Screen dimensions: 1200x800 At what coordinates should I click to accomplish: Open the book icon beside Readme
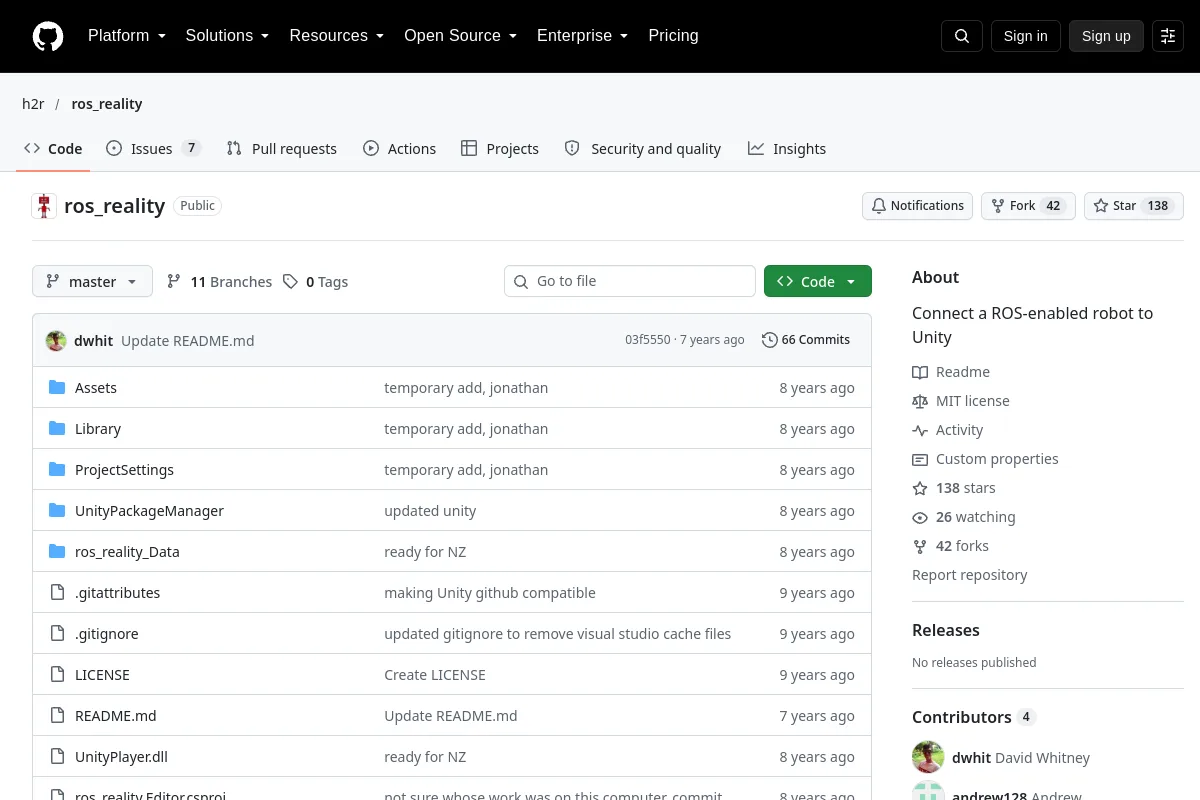coord(920,372)
